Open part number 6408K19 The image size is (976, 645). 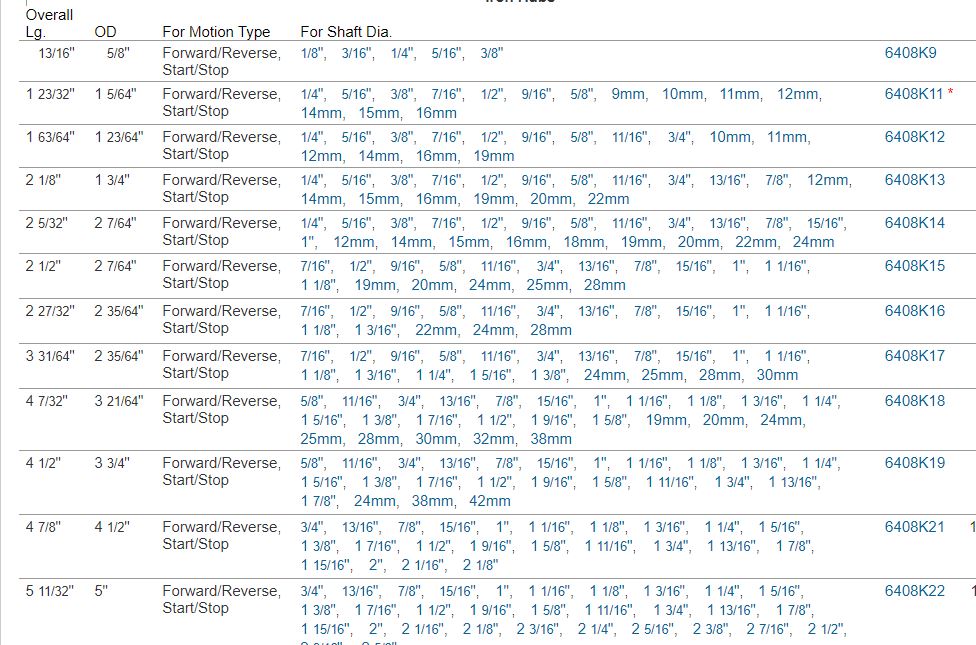[x=914, y=463]
